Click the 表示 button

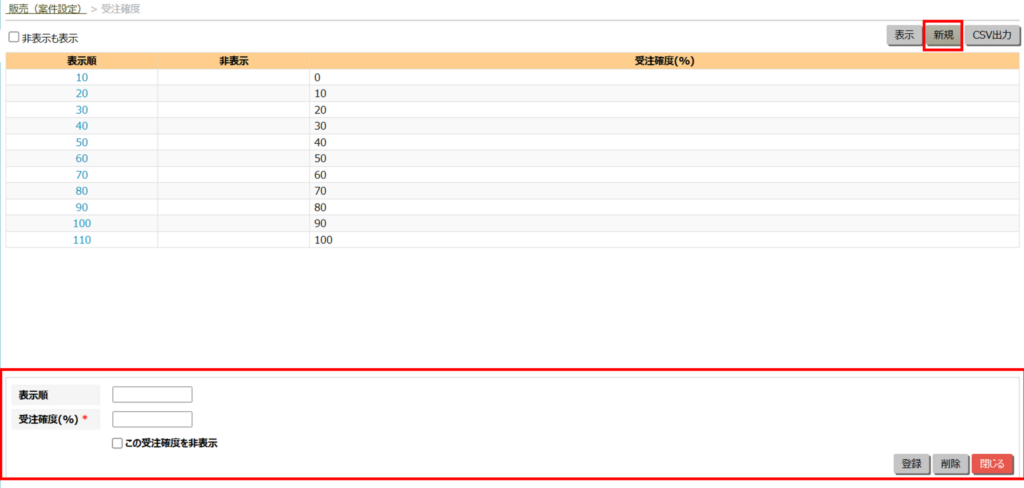[x=904, y=35]
